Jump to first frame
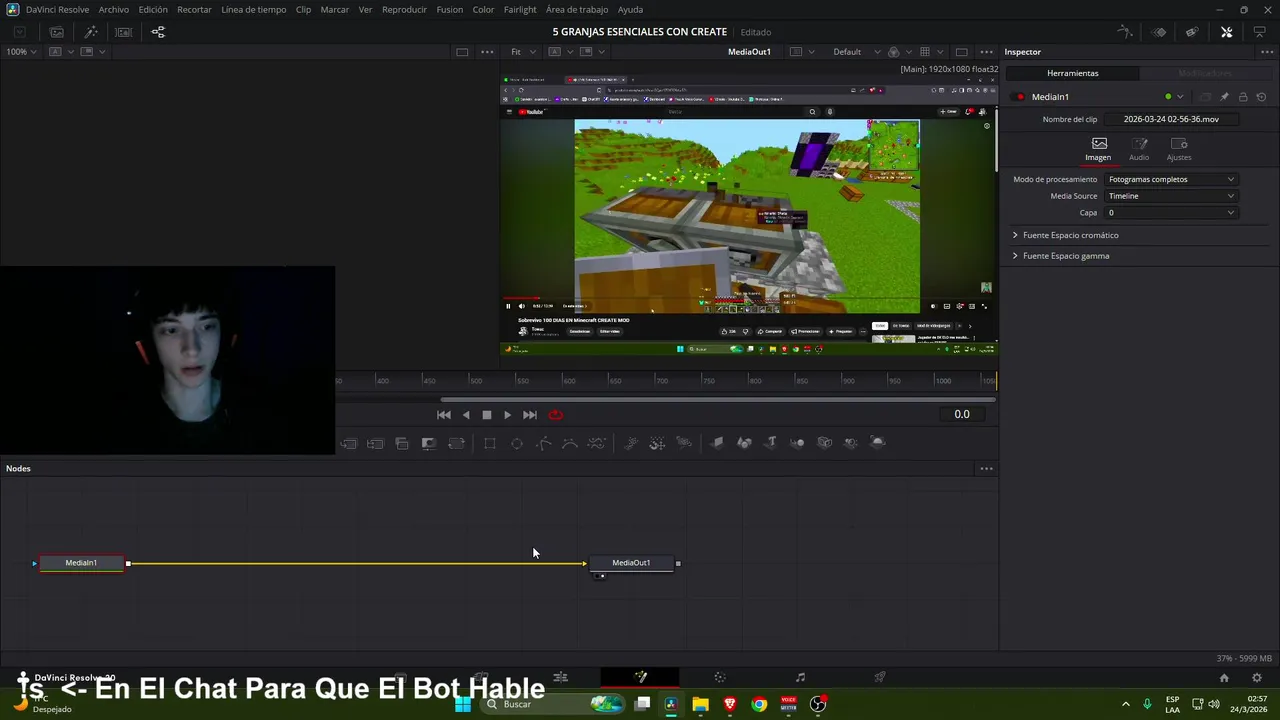1280x720 pixels. coord(444,415)
